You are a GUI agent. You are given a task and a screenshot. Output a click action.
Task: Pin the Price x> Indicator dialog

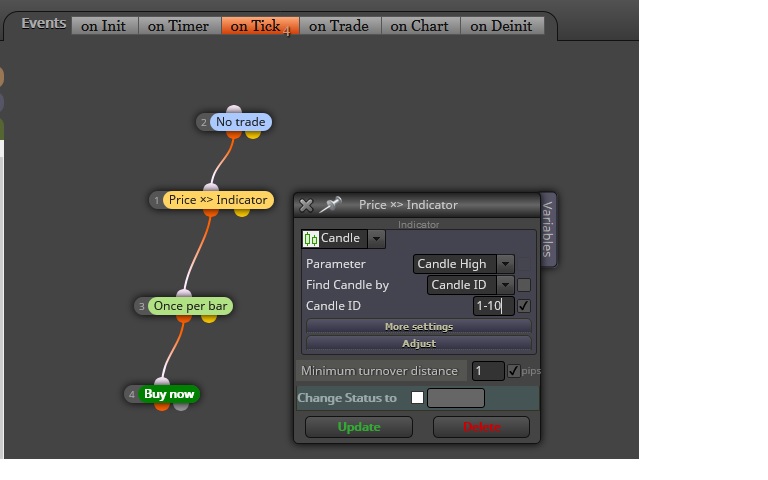(330, 205)
